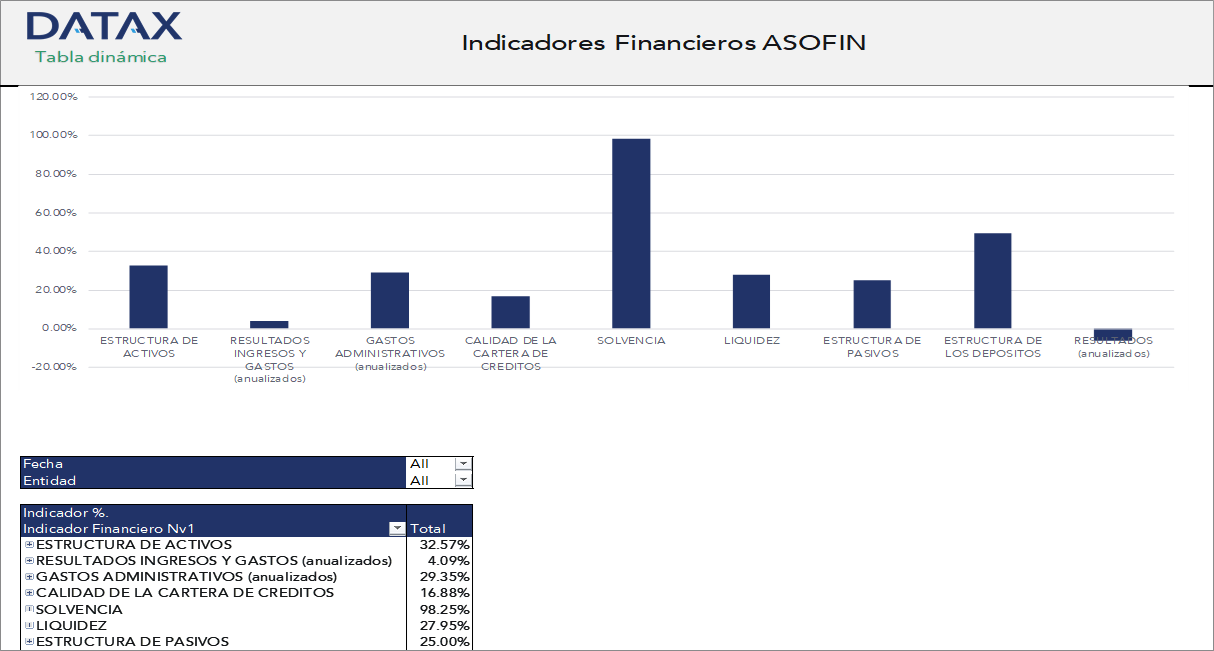The width and height of the screenshot is (1214, 651).
Task: Click the plus icon beside RESULTADOS INGRESOS Y GASTOS
Action: pyautogui.click(x=28, y=560)
